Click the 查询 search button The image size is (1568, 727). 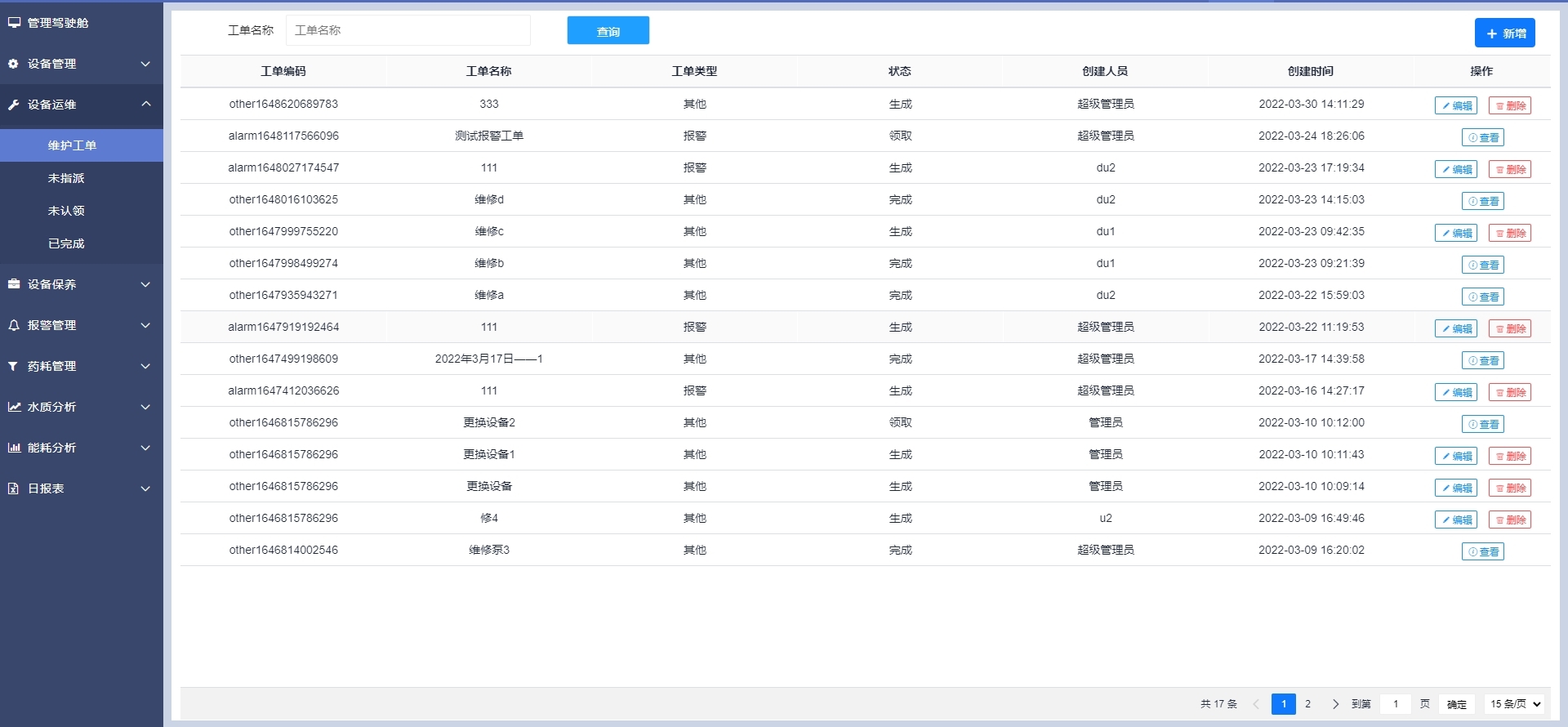(608, 31)
